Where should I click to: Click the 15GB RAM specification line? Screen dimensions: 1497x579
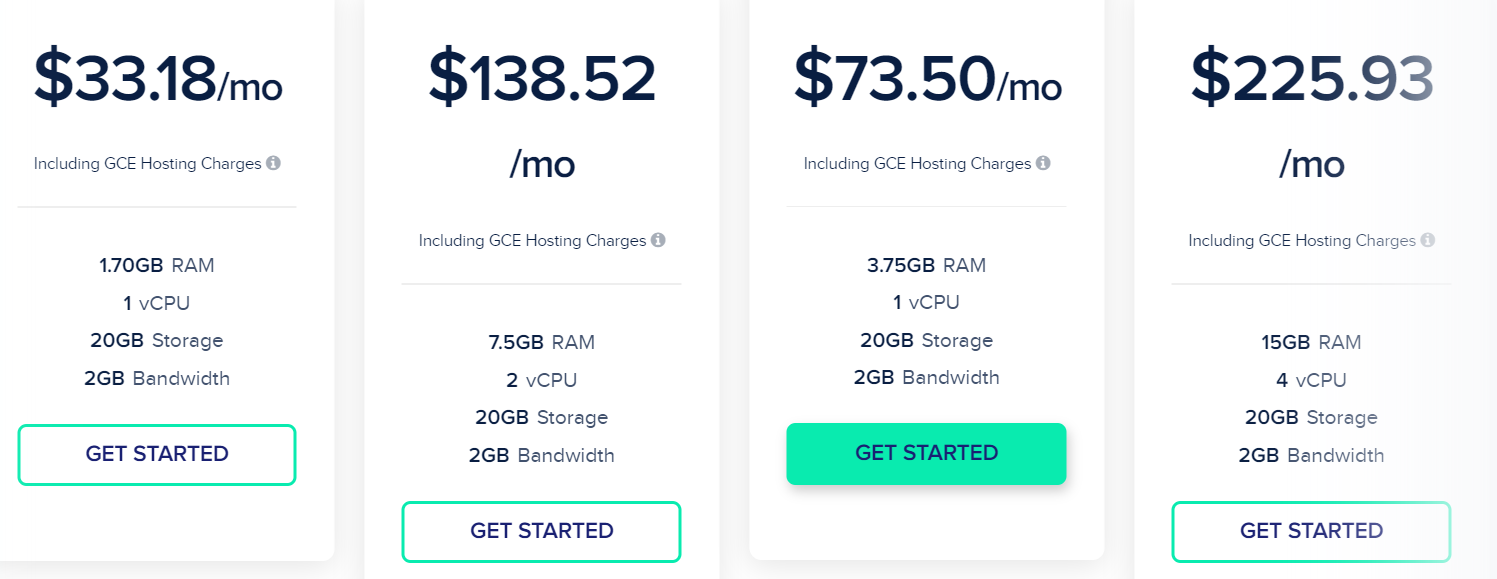tap(1312, 342)
